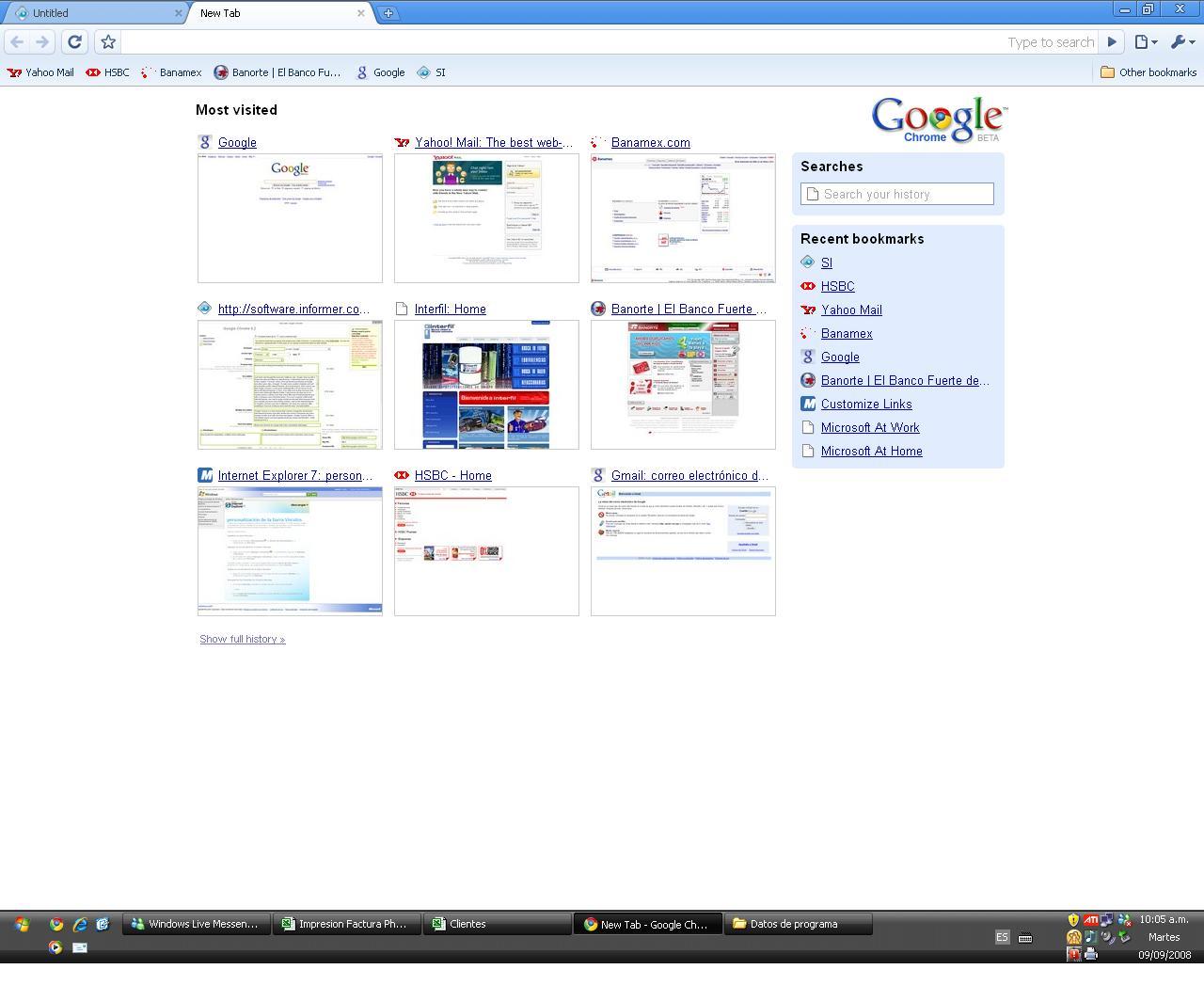Launch Windows Media Player from quick launch
The image size is (1204, 1001).
click(55, 947)
